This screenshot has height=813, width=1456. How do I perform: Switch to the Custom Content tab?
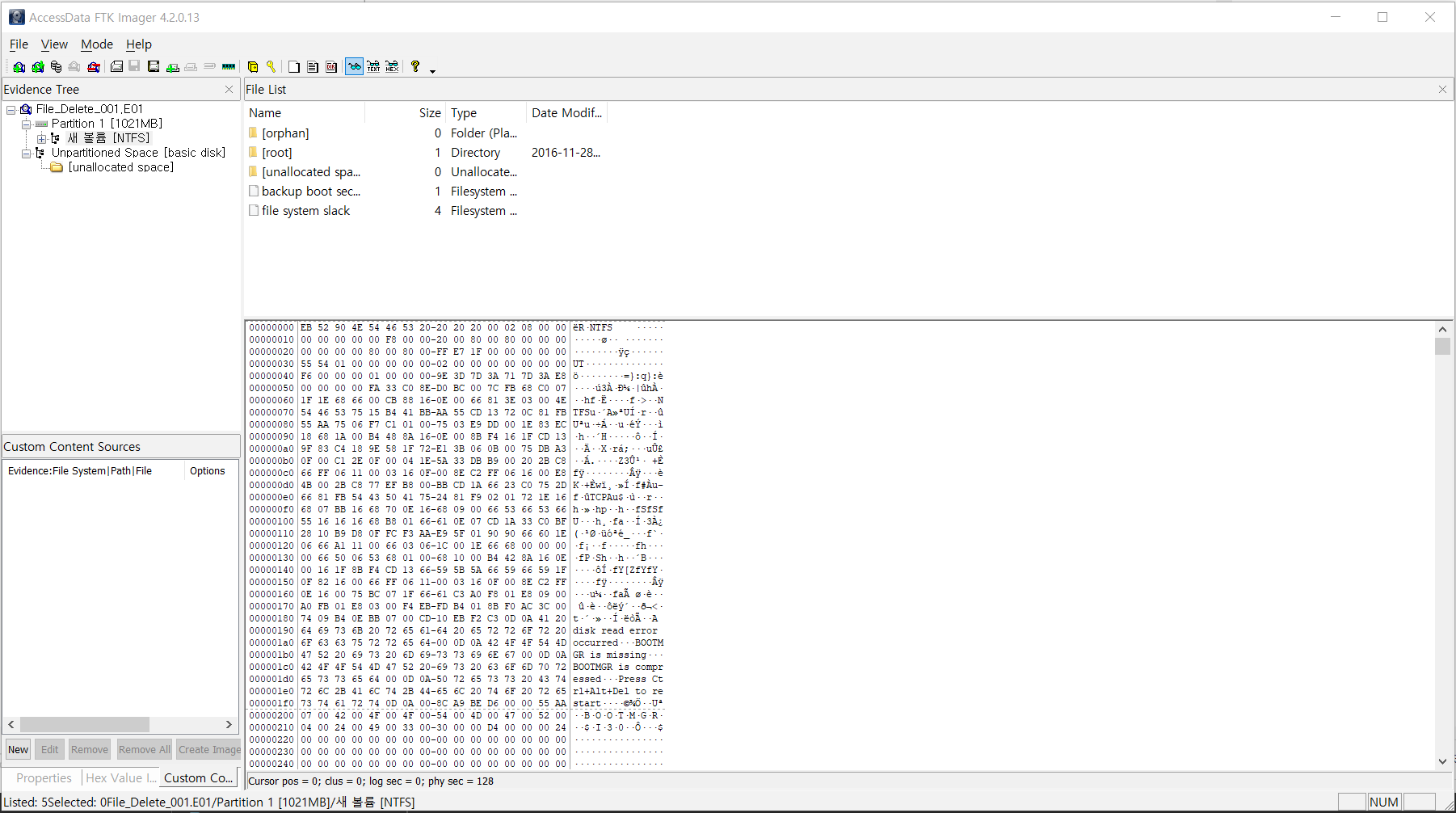(198, 778)
